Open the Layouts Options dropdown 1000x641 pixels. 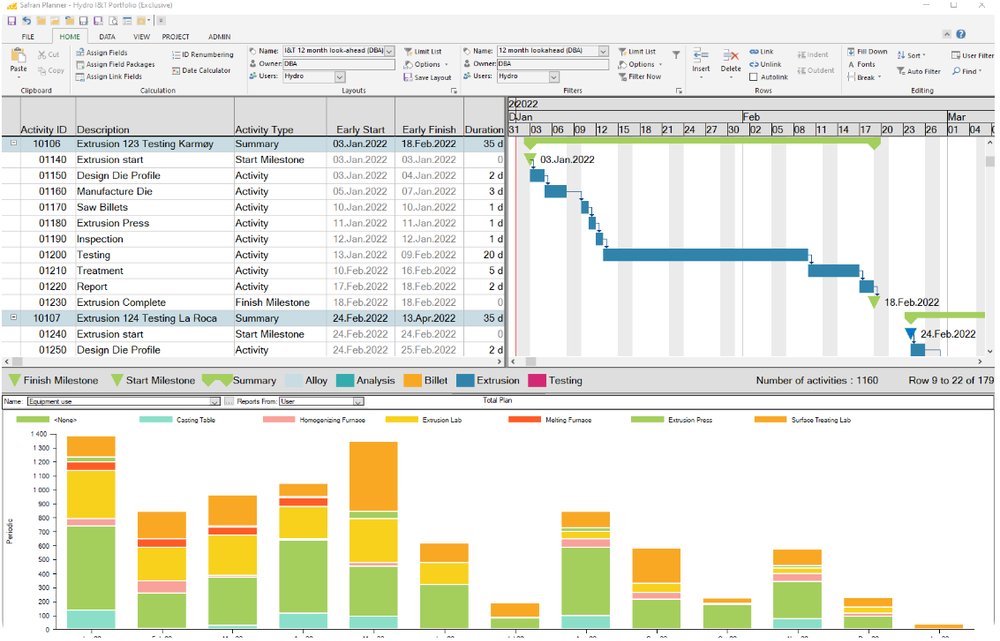[x=426, y=64]
